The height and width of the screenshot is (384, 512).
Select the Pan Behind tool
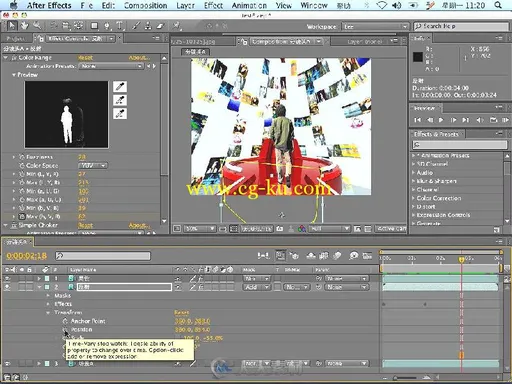coord(79,26)
